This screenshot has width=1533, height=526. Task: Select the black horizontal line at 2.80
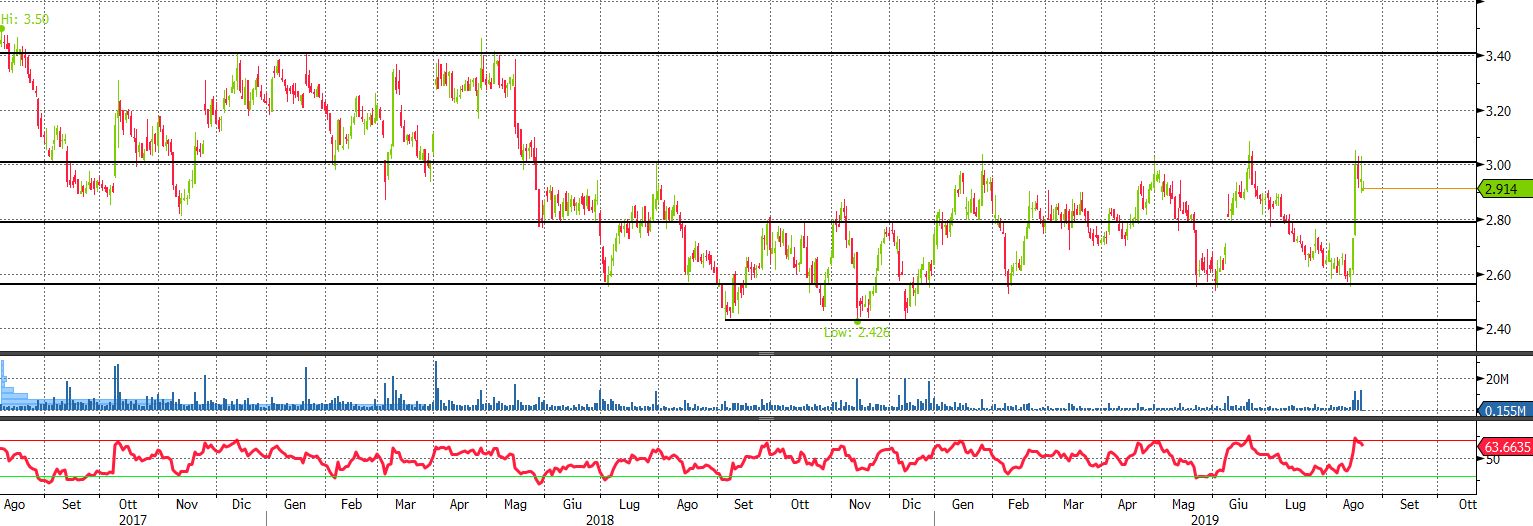738,221
